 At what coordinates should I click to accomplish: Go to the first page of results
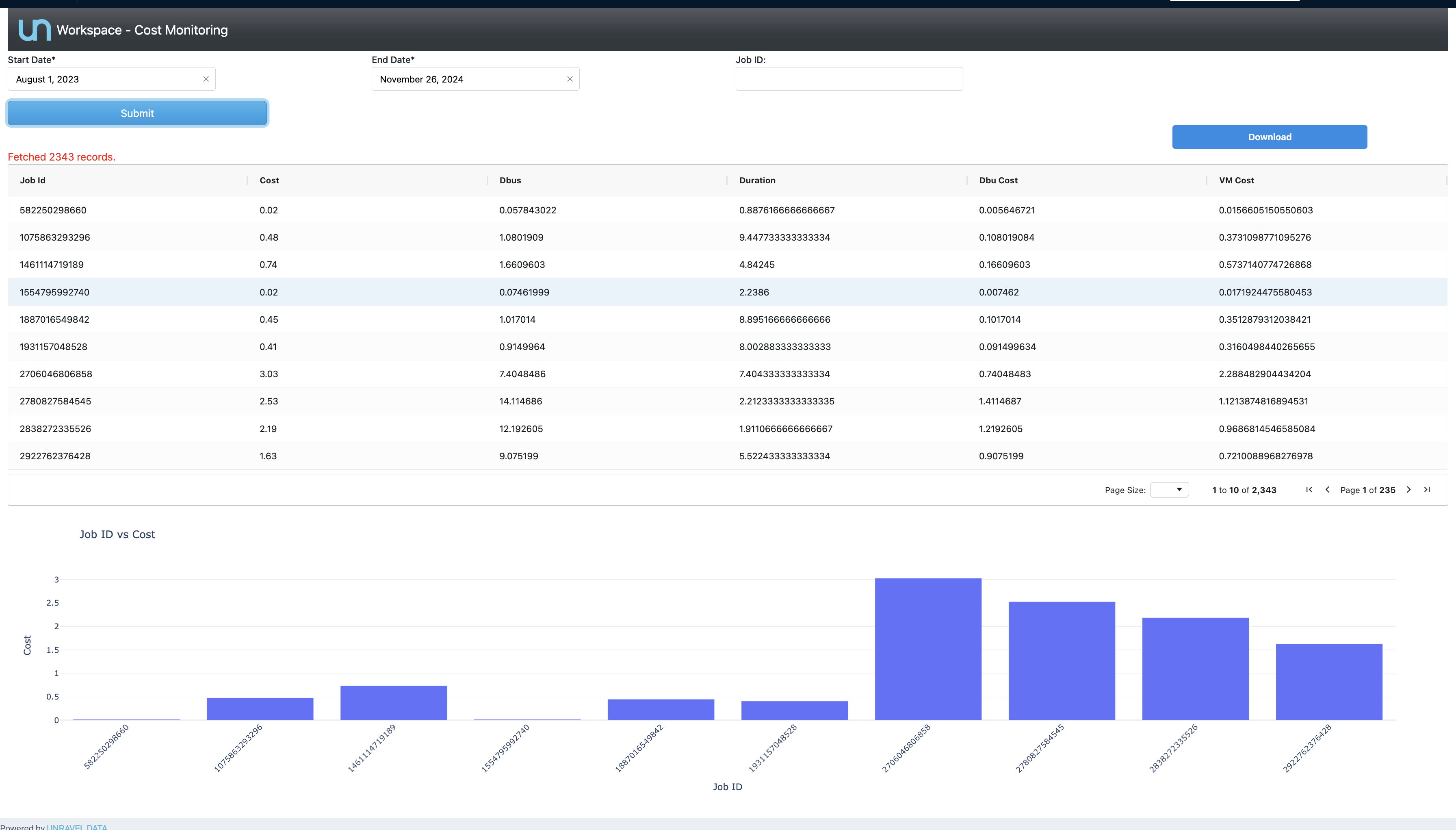1309,490
